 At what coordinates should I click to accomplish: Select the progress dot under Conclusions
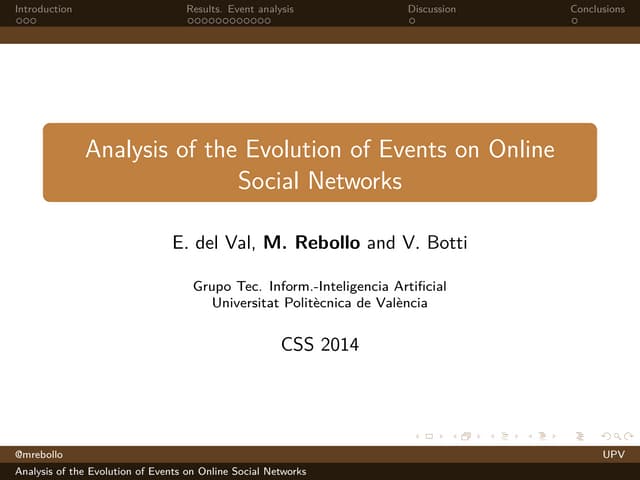tap(574, 21)
